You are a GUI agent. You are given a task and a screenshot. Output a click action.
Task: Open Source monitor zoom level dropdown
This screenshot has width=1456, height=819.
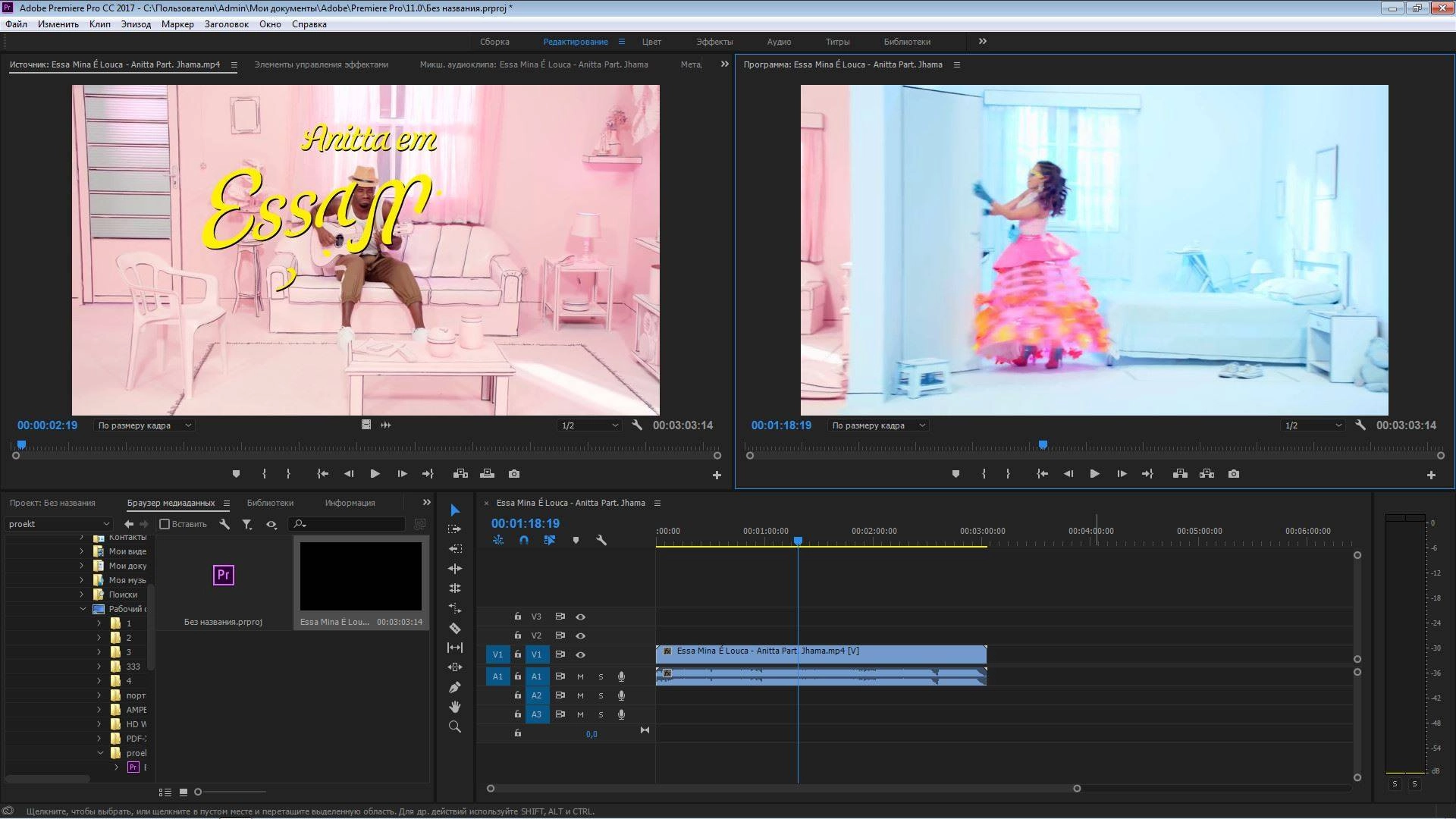point(144,425)
